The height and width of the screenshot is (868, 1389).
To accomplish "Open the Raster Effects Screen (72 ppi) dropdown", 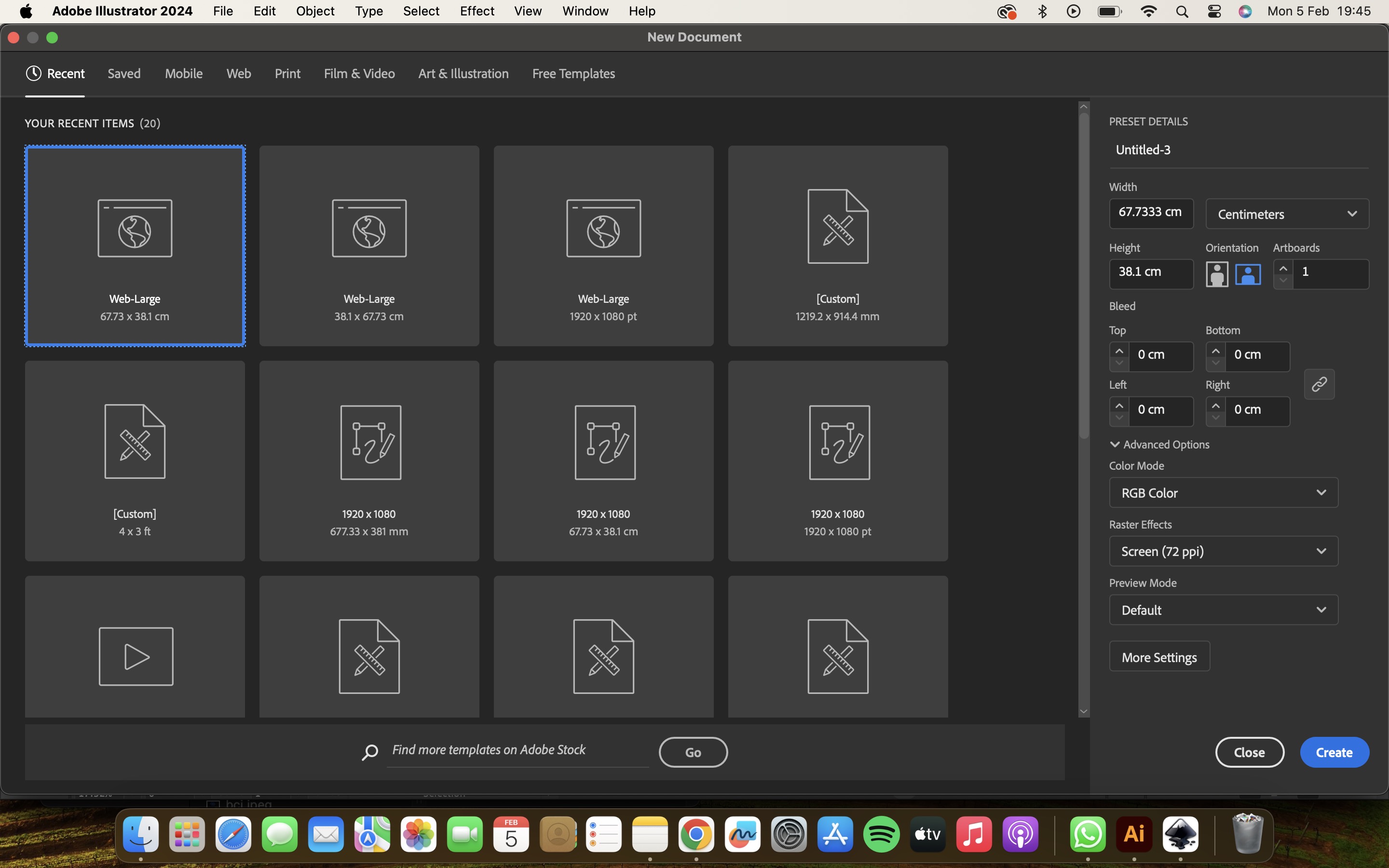I will [x=1224, y=551].
